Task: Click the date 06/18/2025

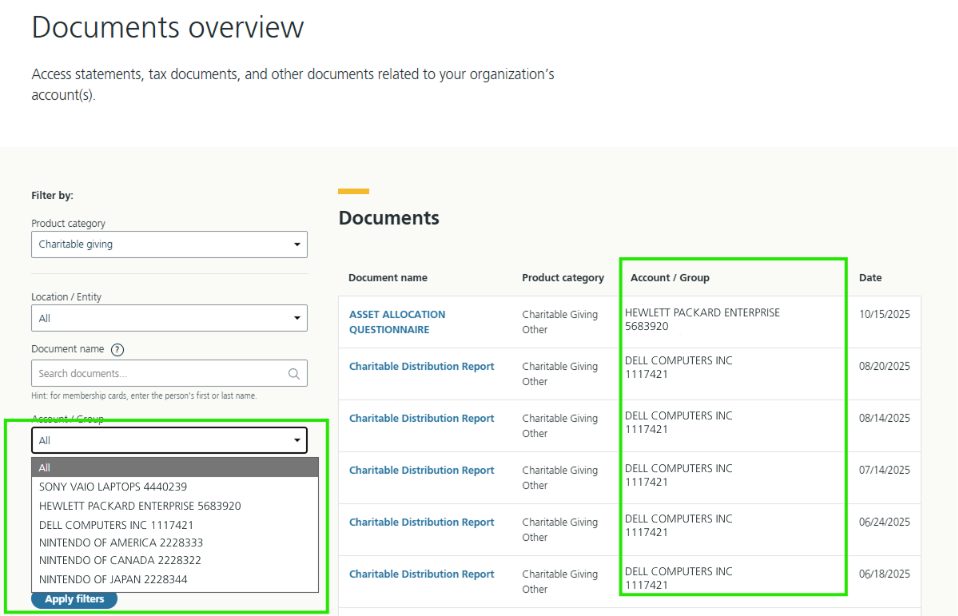Action: pyautogui.click(x=884, y=574)
